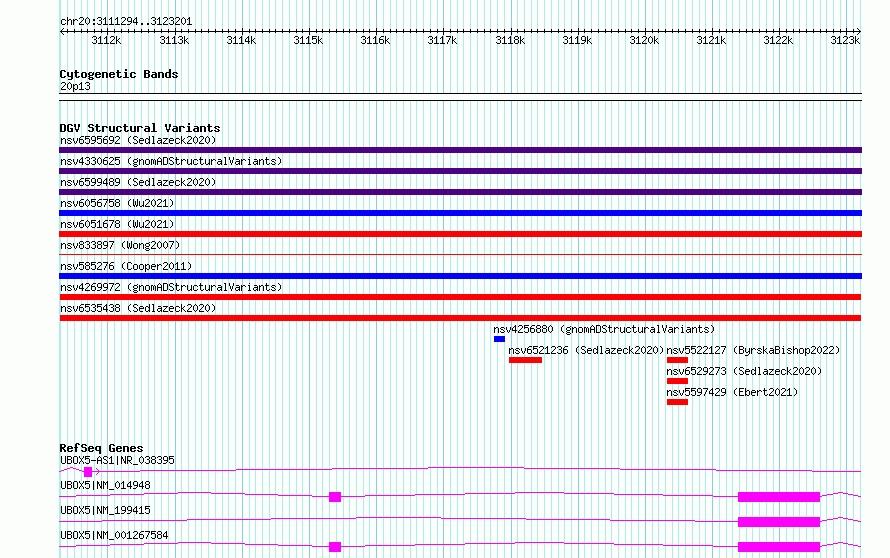The width and height of the screenshot is (890, 558).
Task: Open the UBOX5|NM_199415 transcript label
Action: coord(105,510)
